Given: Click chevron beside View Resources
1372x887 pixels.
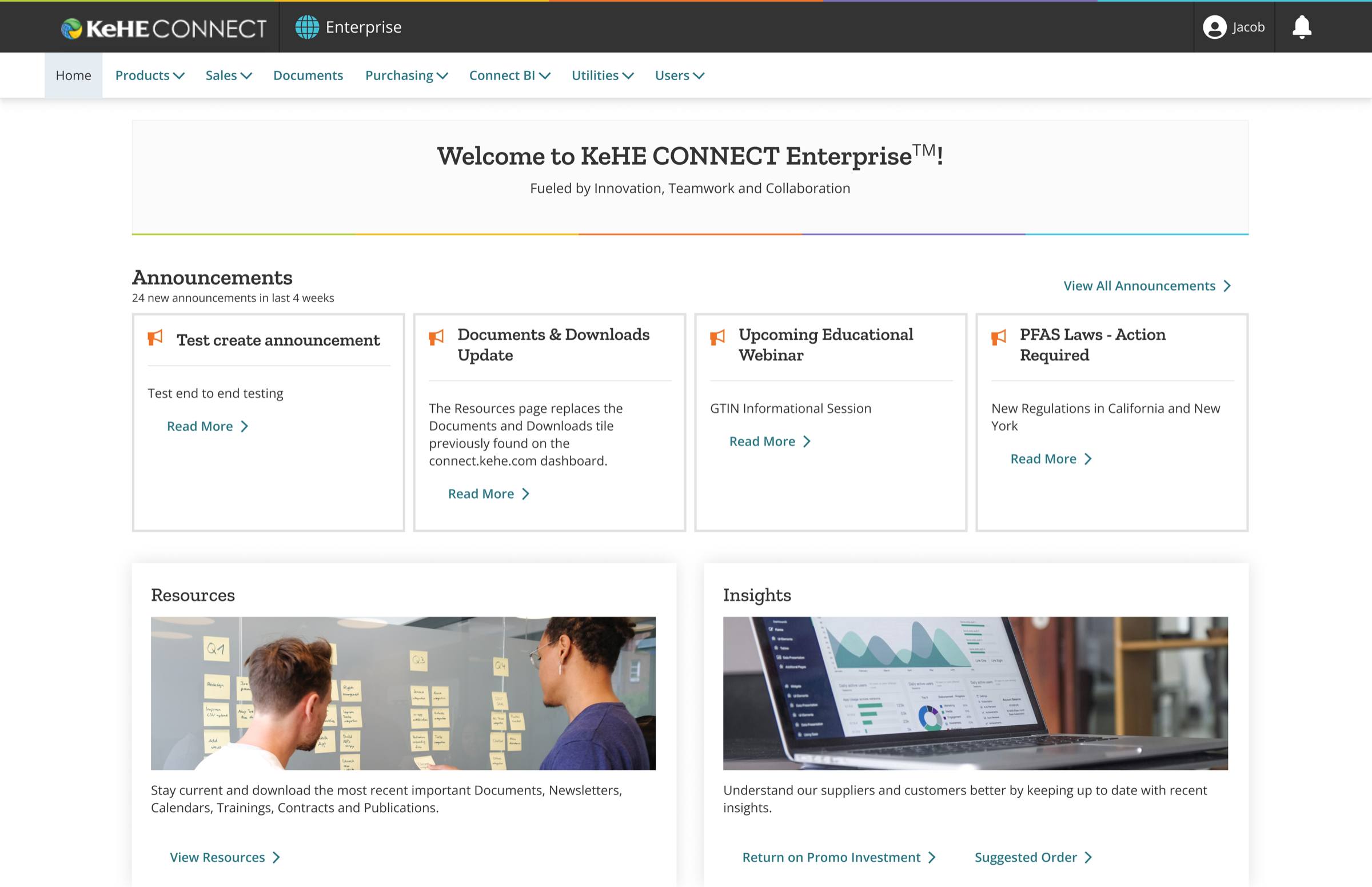Looking at the screenshot, I should [x=276, y=857].
